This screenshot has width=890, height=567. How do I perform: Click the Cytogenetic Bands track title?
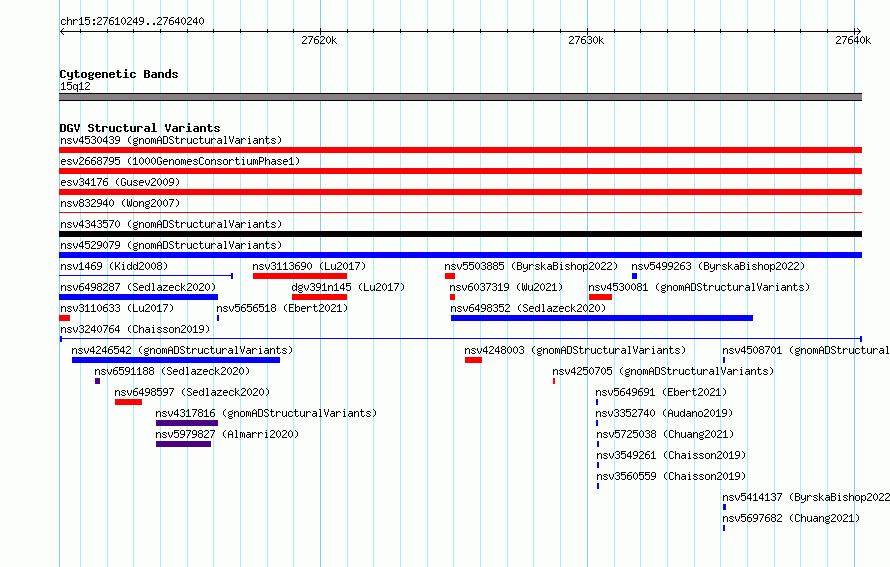tap(119, 74)
